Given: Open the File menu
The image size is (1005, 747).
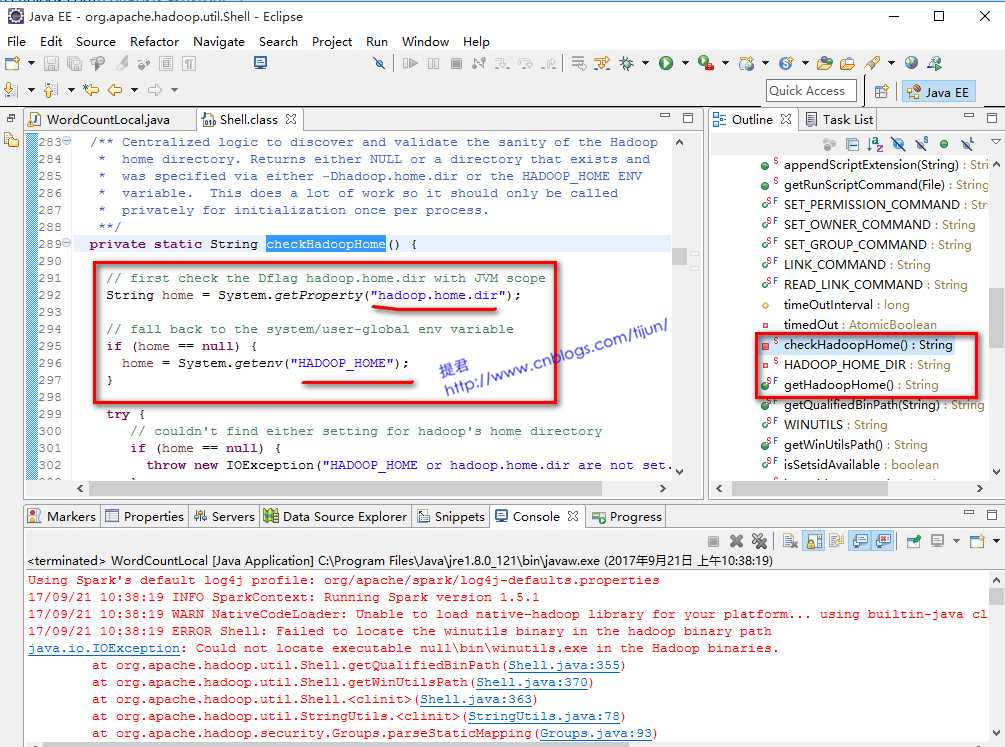Looking at the screenshot, I should (16, 42).
